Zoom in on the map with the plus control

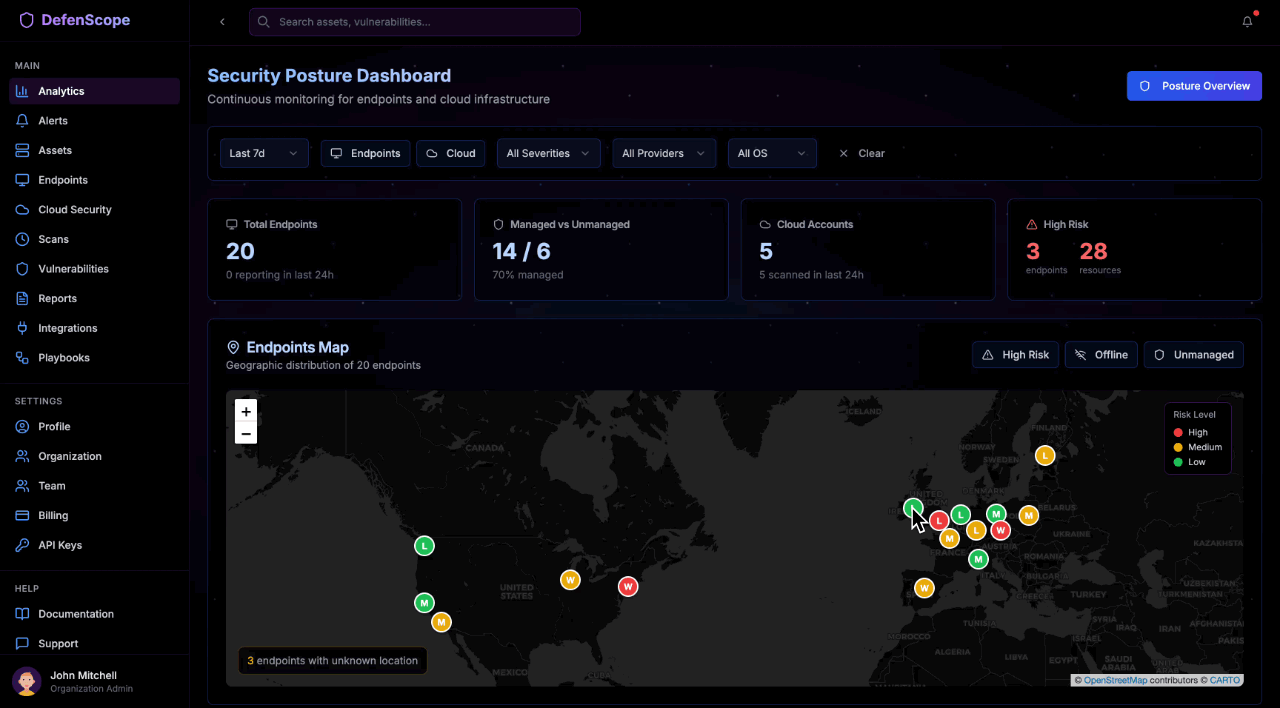point(246,411)
